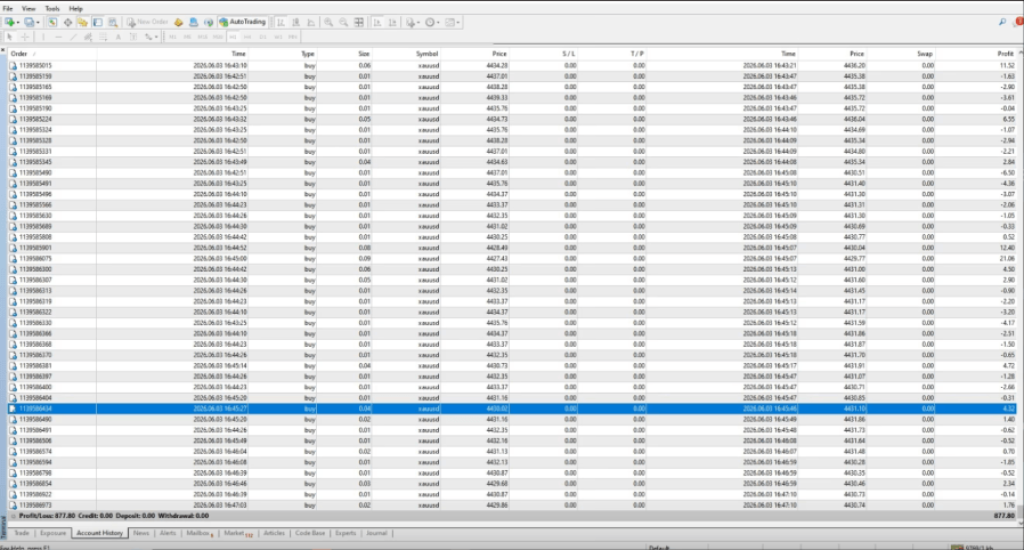Toggle the H1 timeframe button
1024x550 pixels.
click(x=233, y=37)
